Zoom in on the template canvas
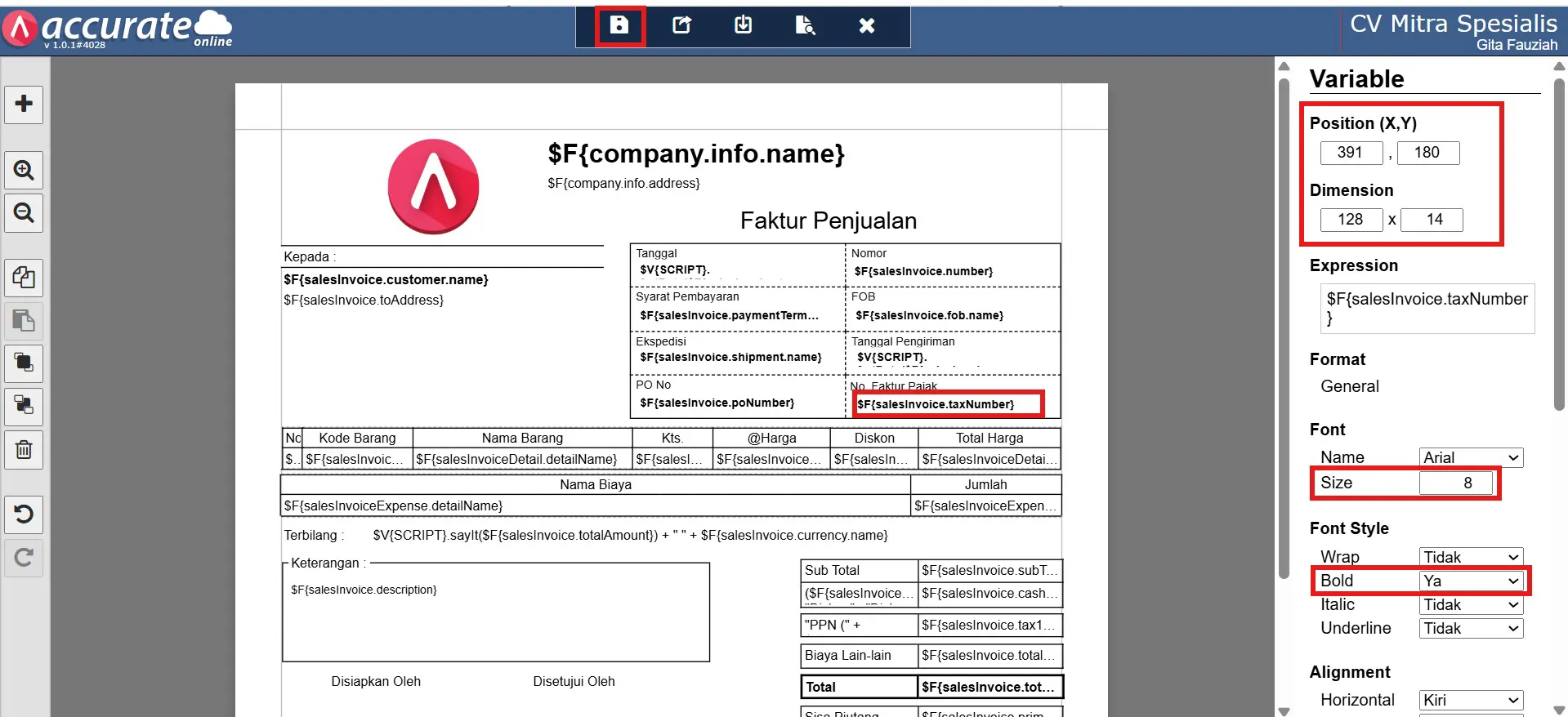 [24, 170]
